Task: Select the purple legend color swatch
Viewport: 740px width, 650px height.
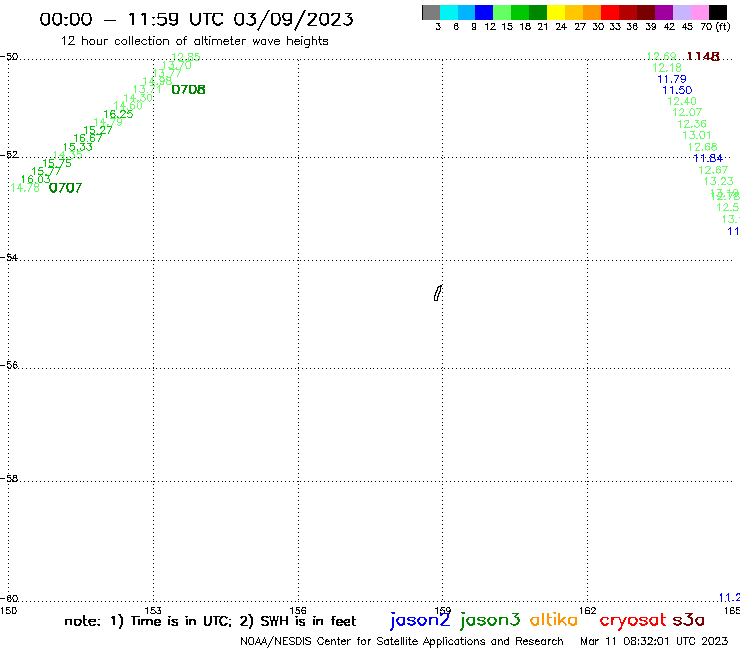Action: point(664,12)
